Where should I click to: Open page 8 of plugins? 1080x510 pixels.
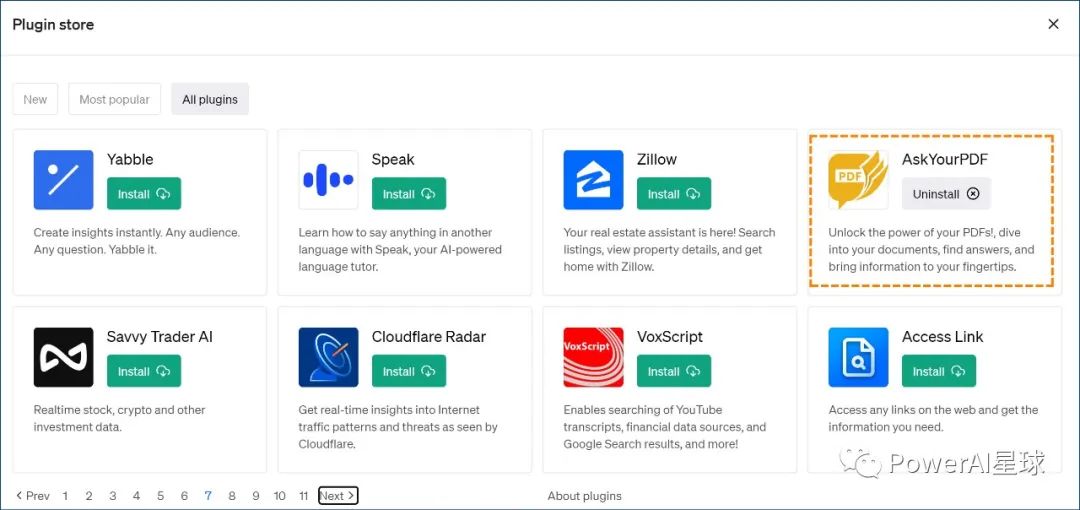pyautogui.click(x=232, y=496)
